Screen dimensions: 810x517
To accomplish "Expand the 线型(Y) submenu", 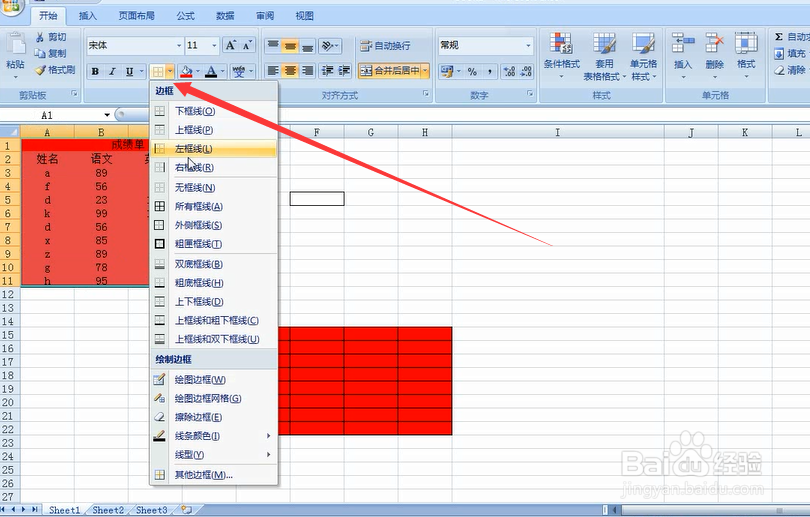I will point(214,455).
